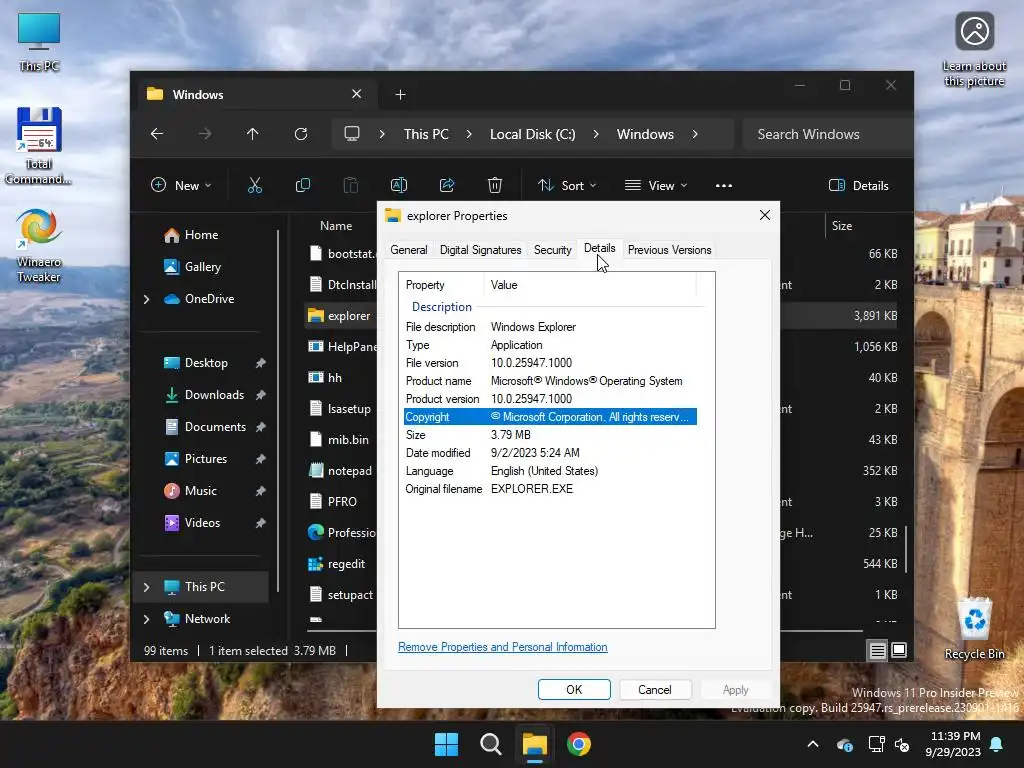Image resolution: width=1024 pixels, height=768 pixels.
Task: Click the Delete trash icon
Action: [x=495, y=185]
